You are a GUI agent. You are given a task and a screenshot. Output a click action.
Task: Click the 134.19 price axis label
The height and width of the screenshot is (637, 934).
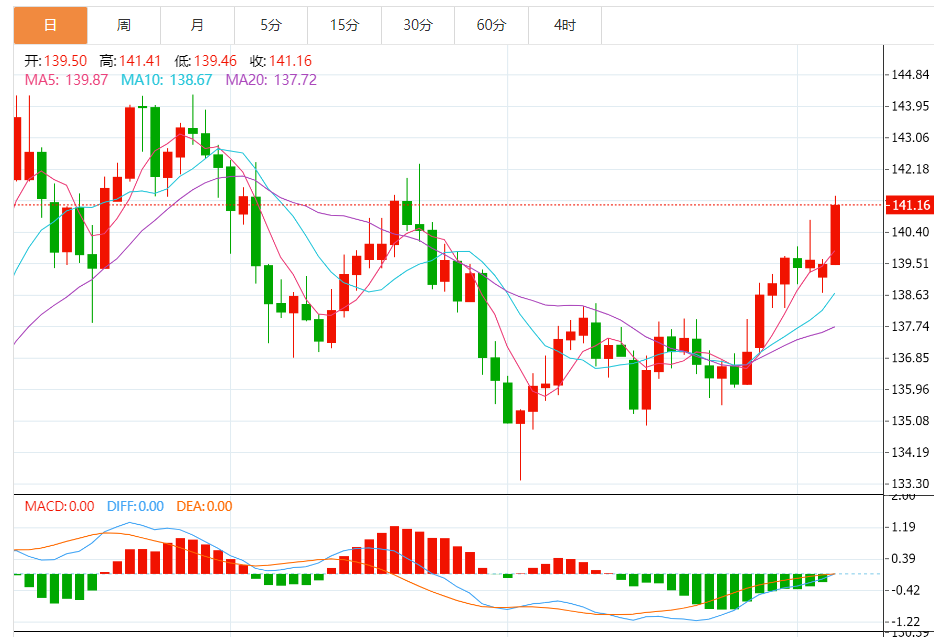pos(910,452)
